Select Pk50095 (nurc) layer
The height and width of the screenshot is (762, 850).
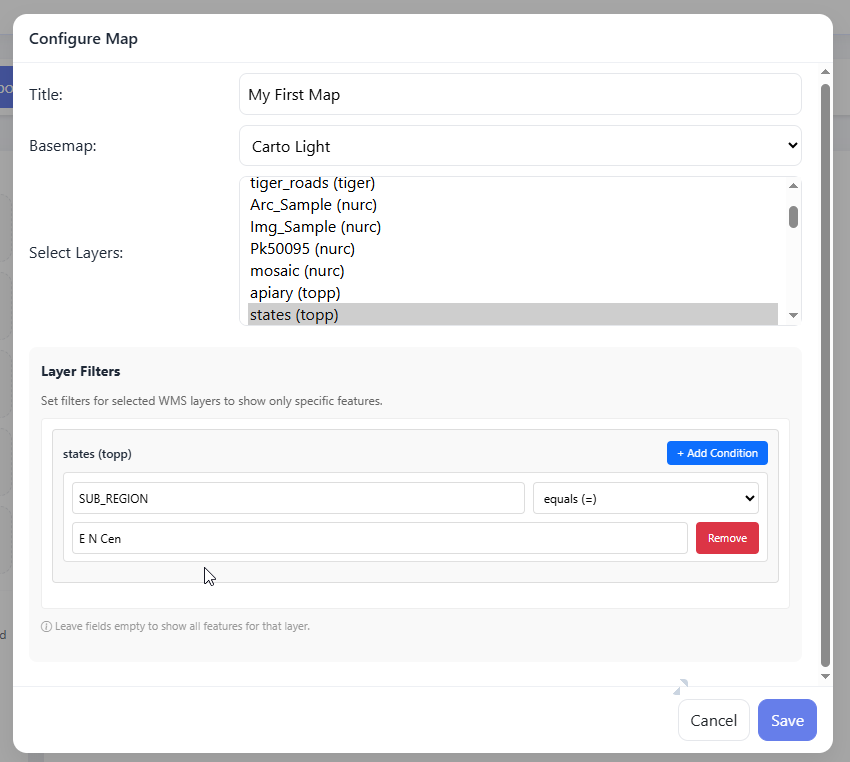[x=302, y=249]
